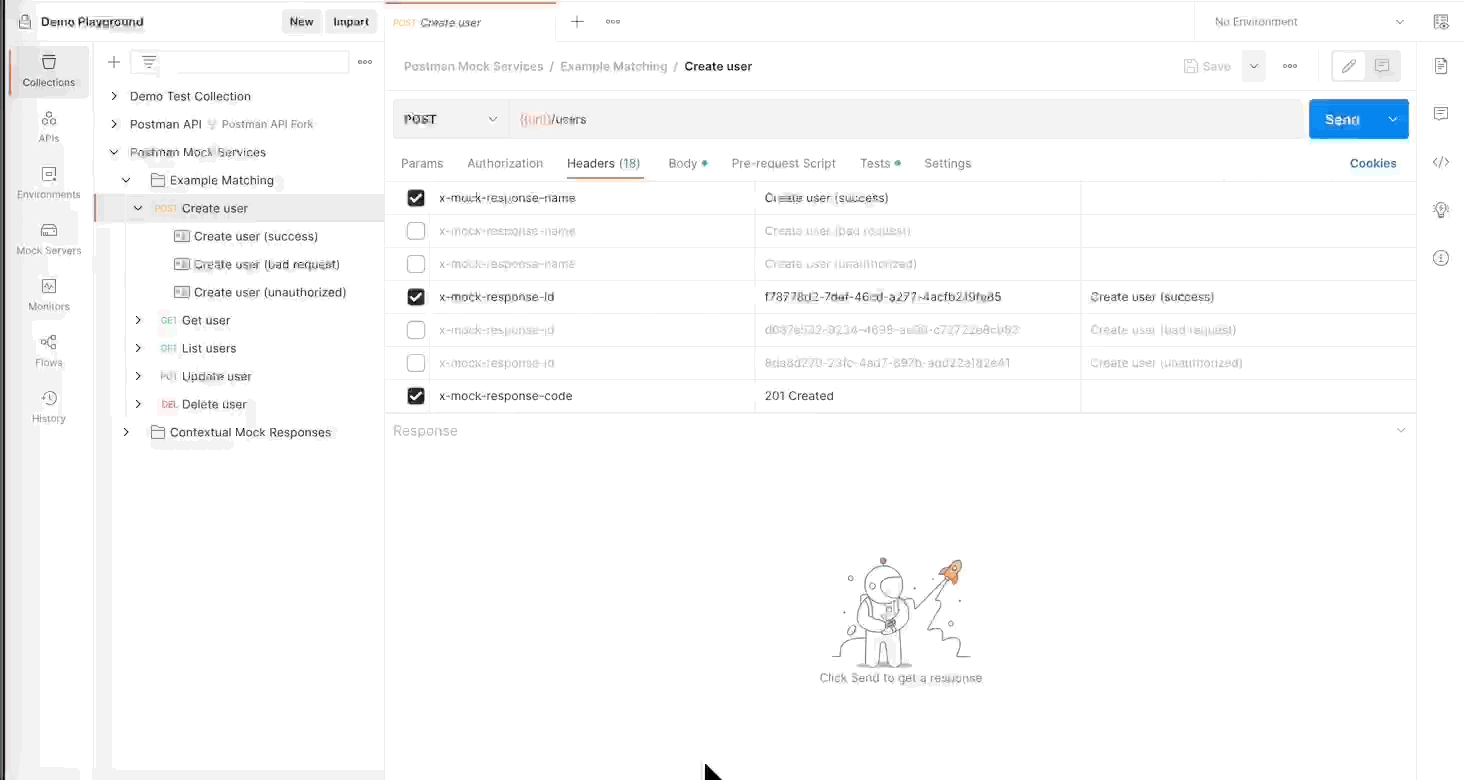This screenshot has height=780, width=1464.
Task: Uncheck the x-mock-response-code header checkbox
Action: [416, 396]
